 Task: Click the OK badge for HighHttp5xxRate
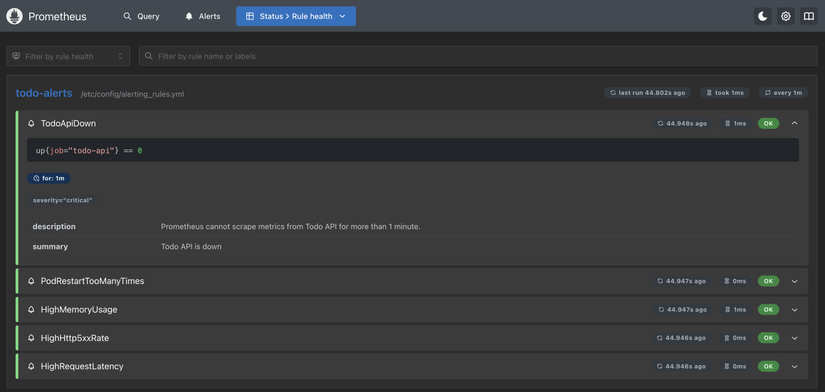[x=768, y=338]
